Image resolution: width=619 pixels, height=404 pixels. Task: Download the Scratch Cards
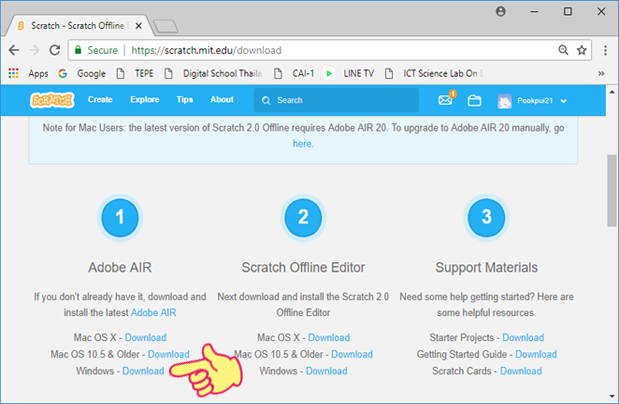pos(521,371)
